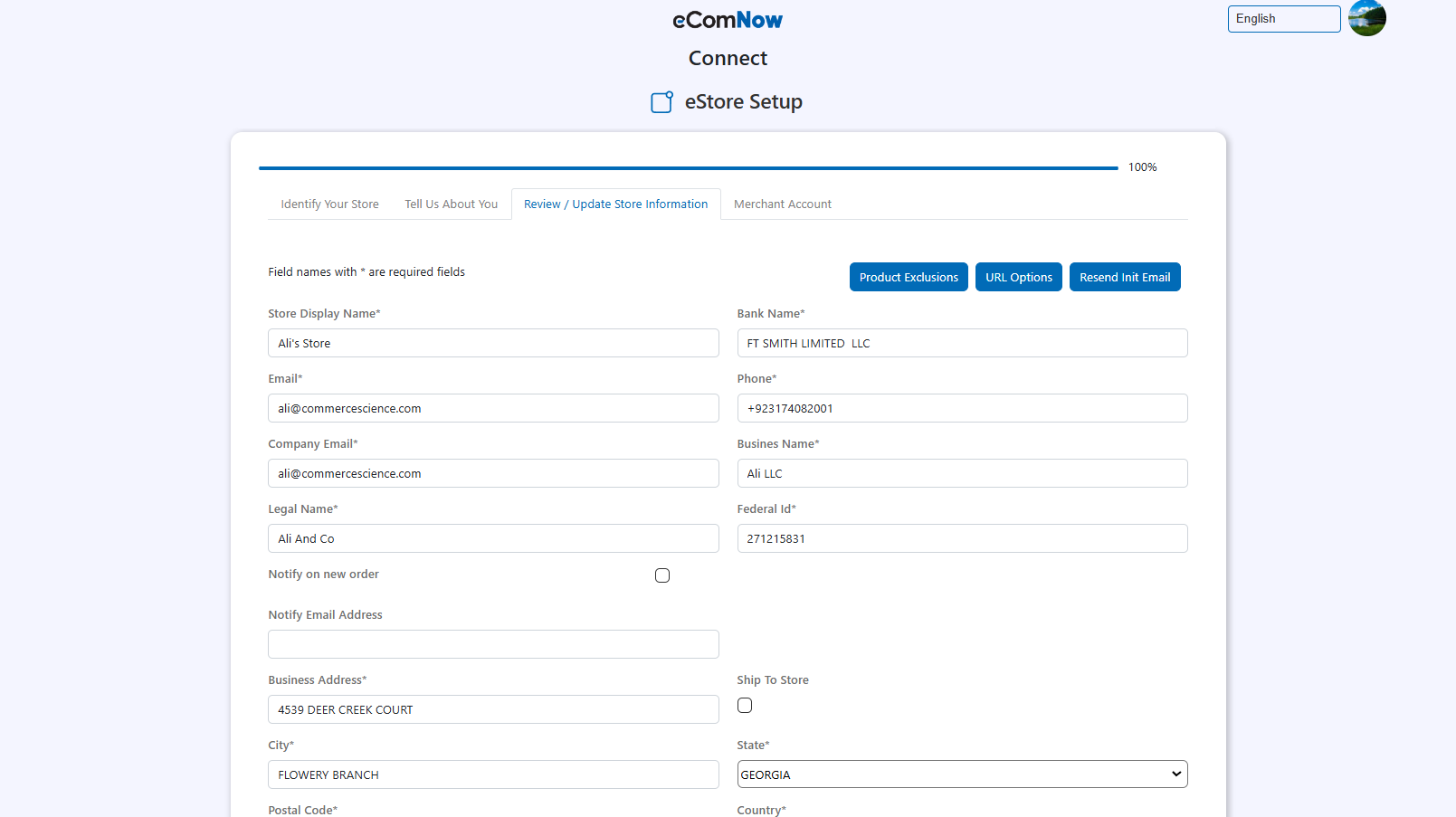The width and height of the screenshot is (1456, 817).
Task: Click the eComNow logo
Action: [728, 20]
